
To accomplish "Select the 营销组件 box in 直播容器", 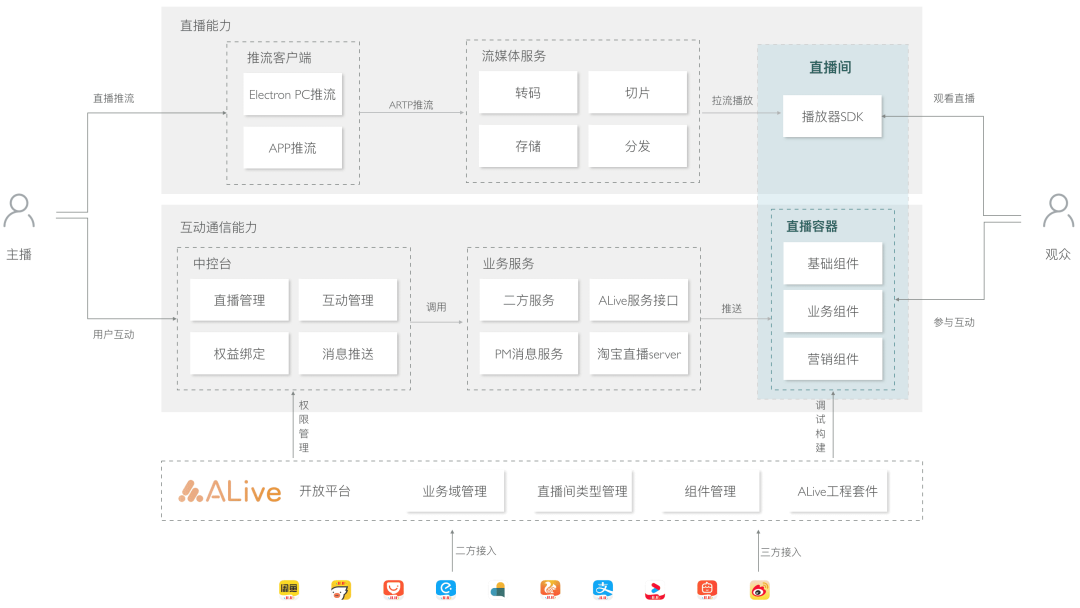I will [833, 358].
